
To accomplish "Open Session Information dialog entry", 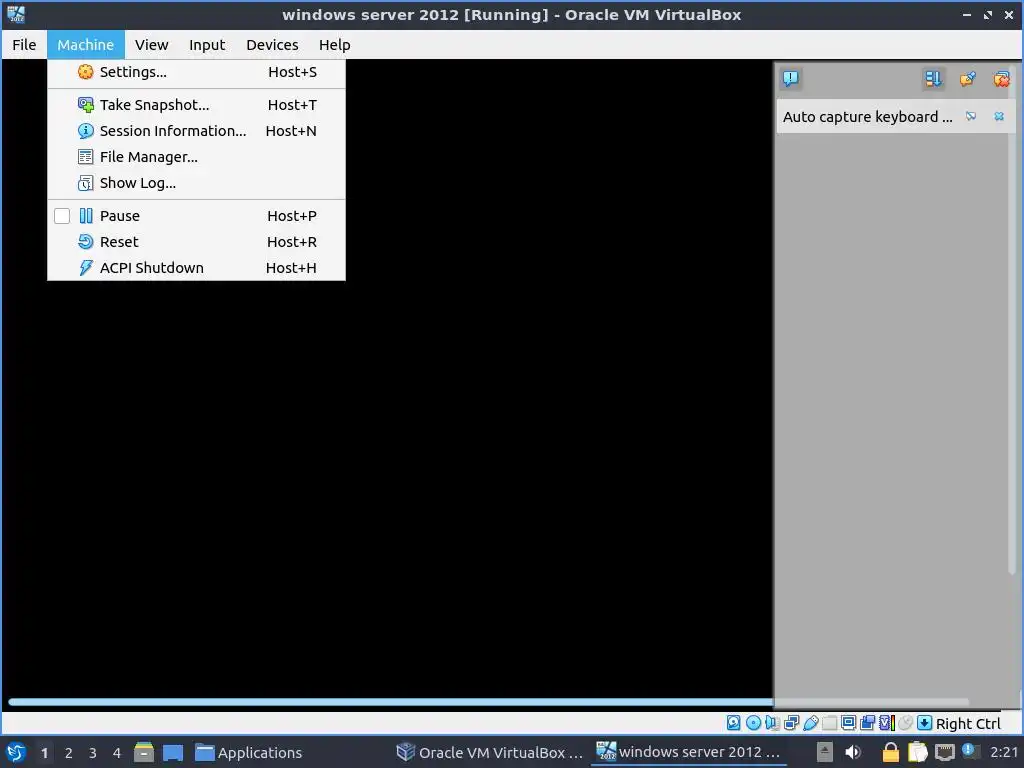I will [196, 131].
